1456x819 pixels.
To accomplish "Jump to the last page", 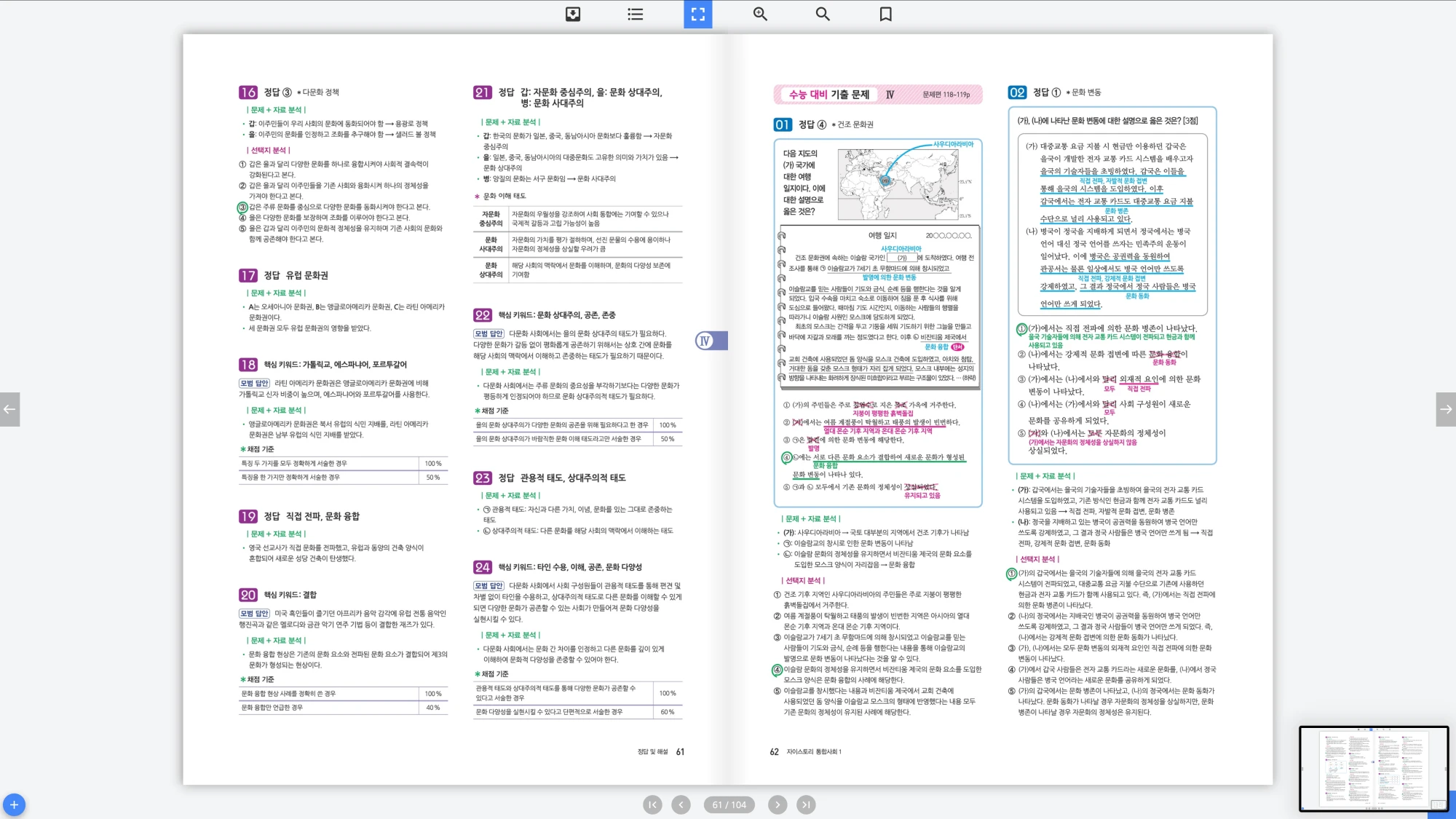I will click(x=807, y=804).
